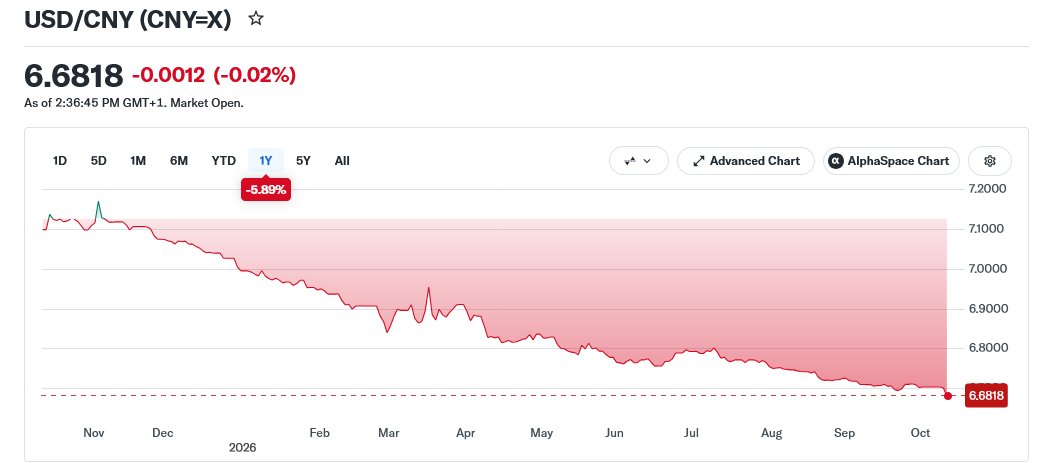Click the 2026 year label
Image resolution: width=1046 pixels, height=463 pixels.
click(x=242, y=448)
